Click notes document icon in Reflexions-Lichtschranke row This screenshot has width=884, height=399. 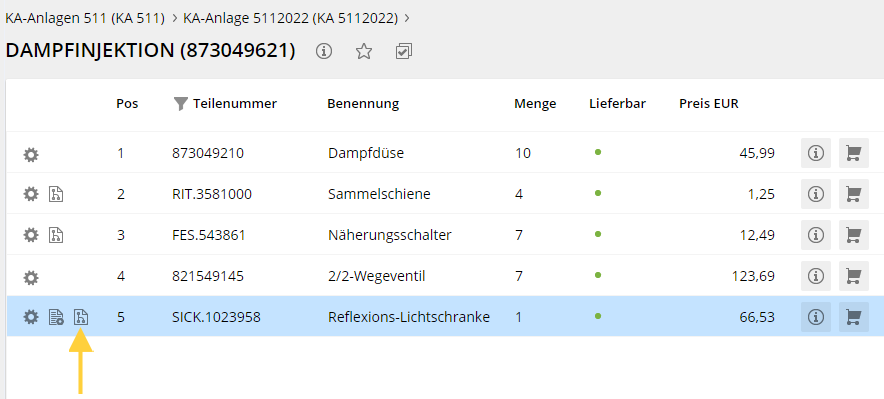(x=56, y=317)
